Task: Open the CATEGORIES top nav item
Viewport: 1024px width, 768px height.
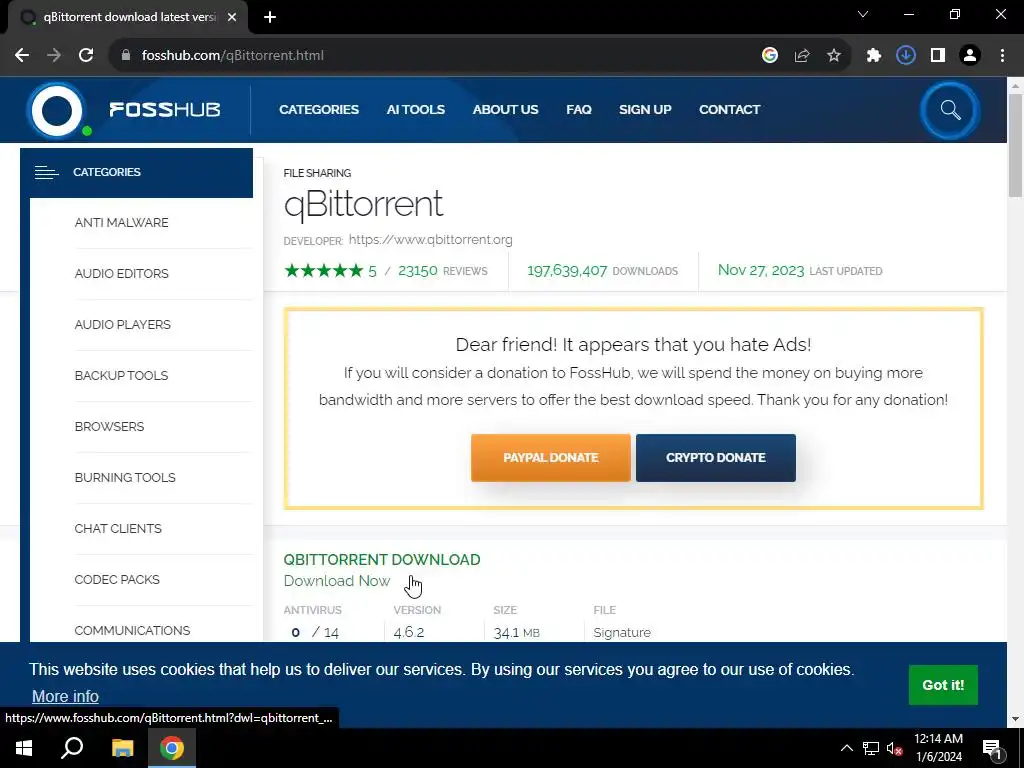Action: (319, 110)
